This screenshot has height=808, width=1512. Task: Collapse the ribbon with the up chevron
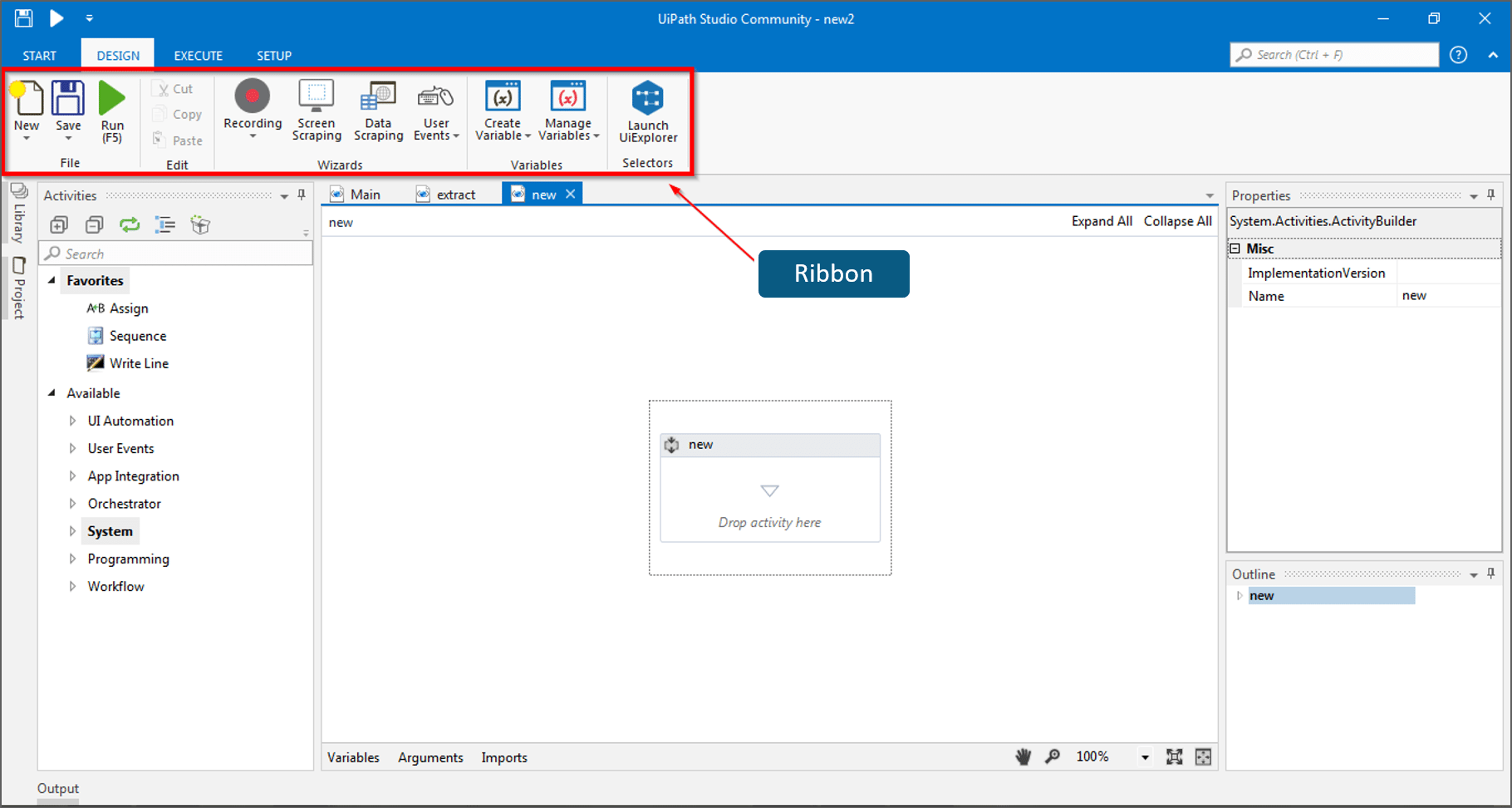1493,55
